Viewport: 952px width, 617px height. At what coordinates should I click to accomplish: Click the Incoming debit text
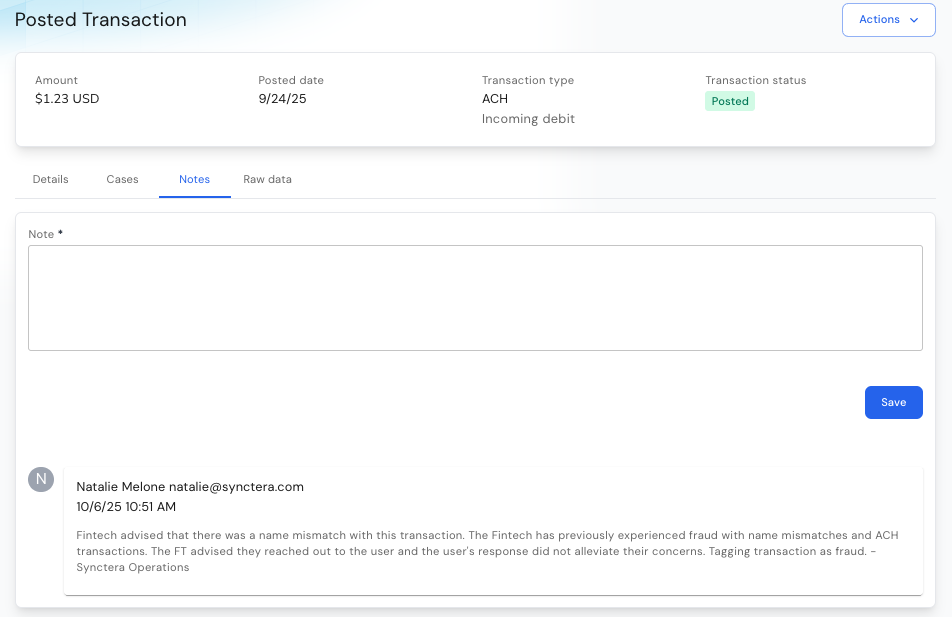tap(528, 118)
